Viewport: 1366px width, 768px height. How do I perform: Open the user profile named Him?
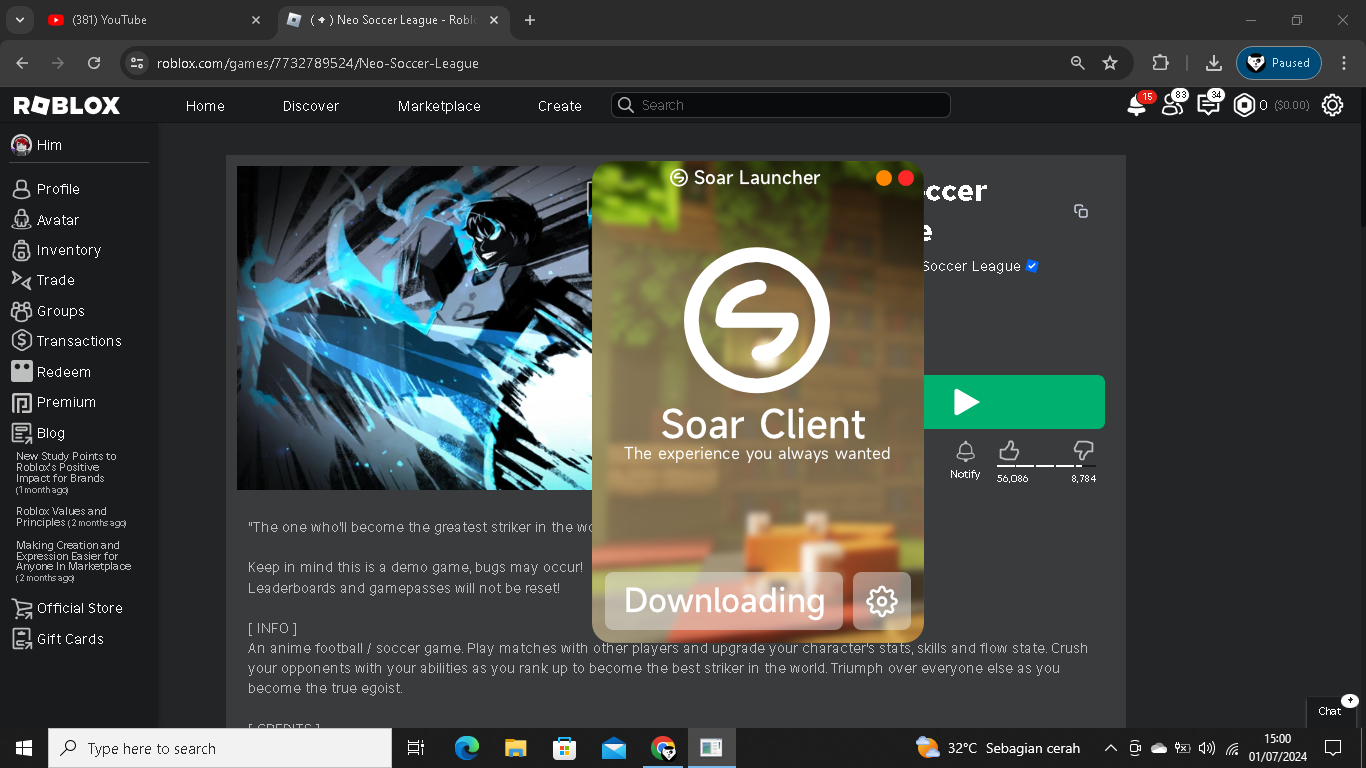point(37,145)
